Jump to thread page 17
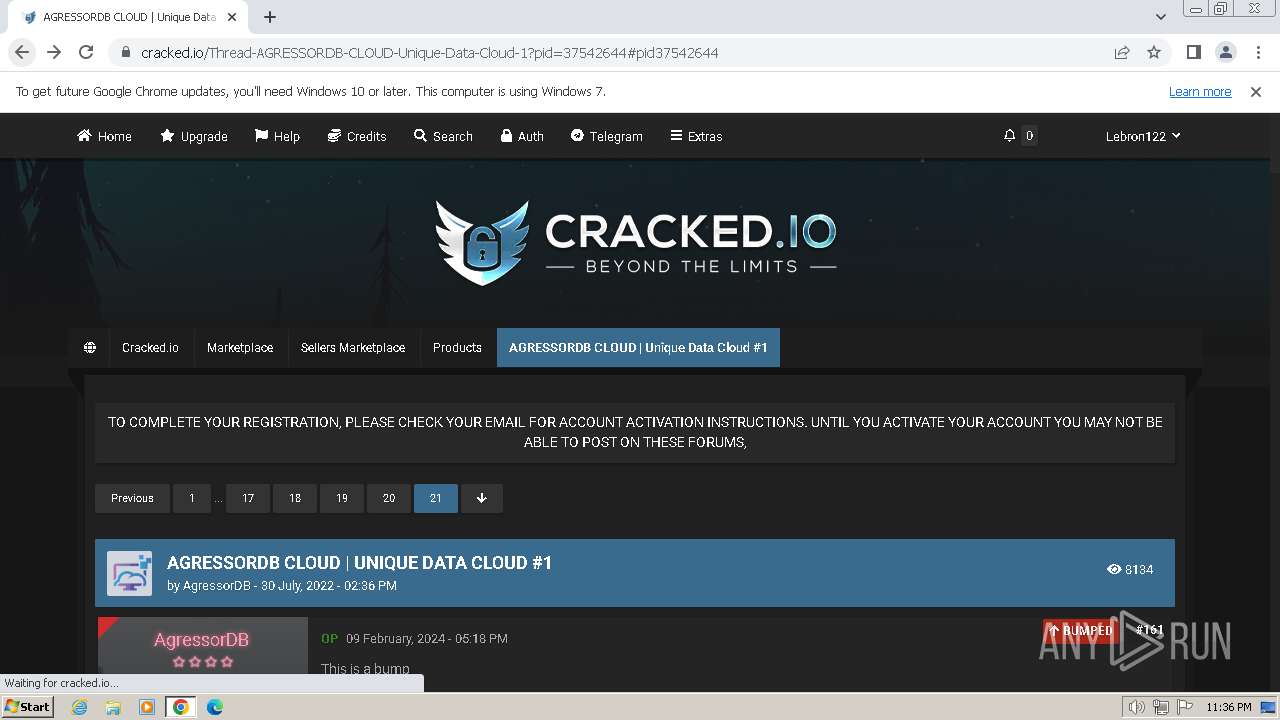This screenshot has height=720, width=1280. pyautogui.click(x=248, y=498)
